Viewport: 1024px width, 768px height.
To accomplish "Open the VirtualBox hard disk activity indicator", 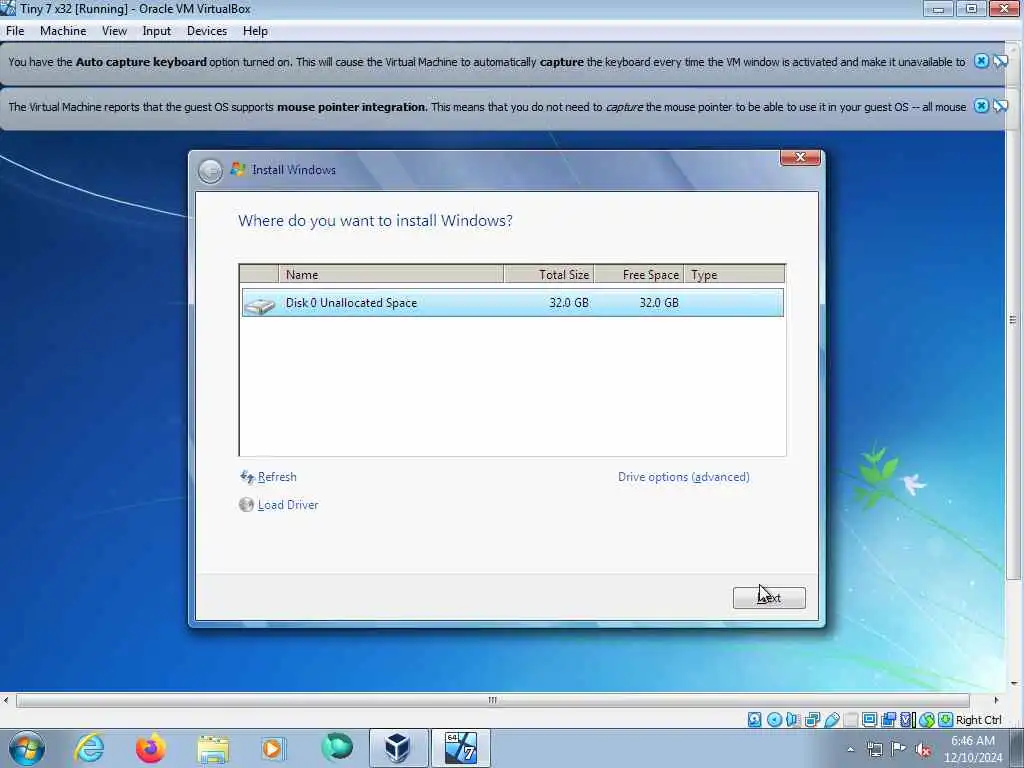I will pos(754,720).
